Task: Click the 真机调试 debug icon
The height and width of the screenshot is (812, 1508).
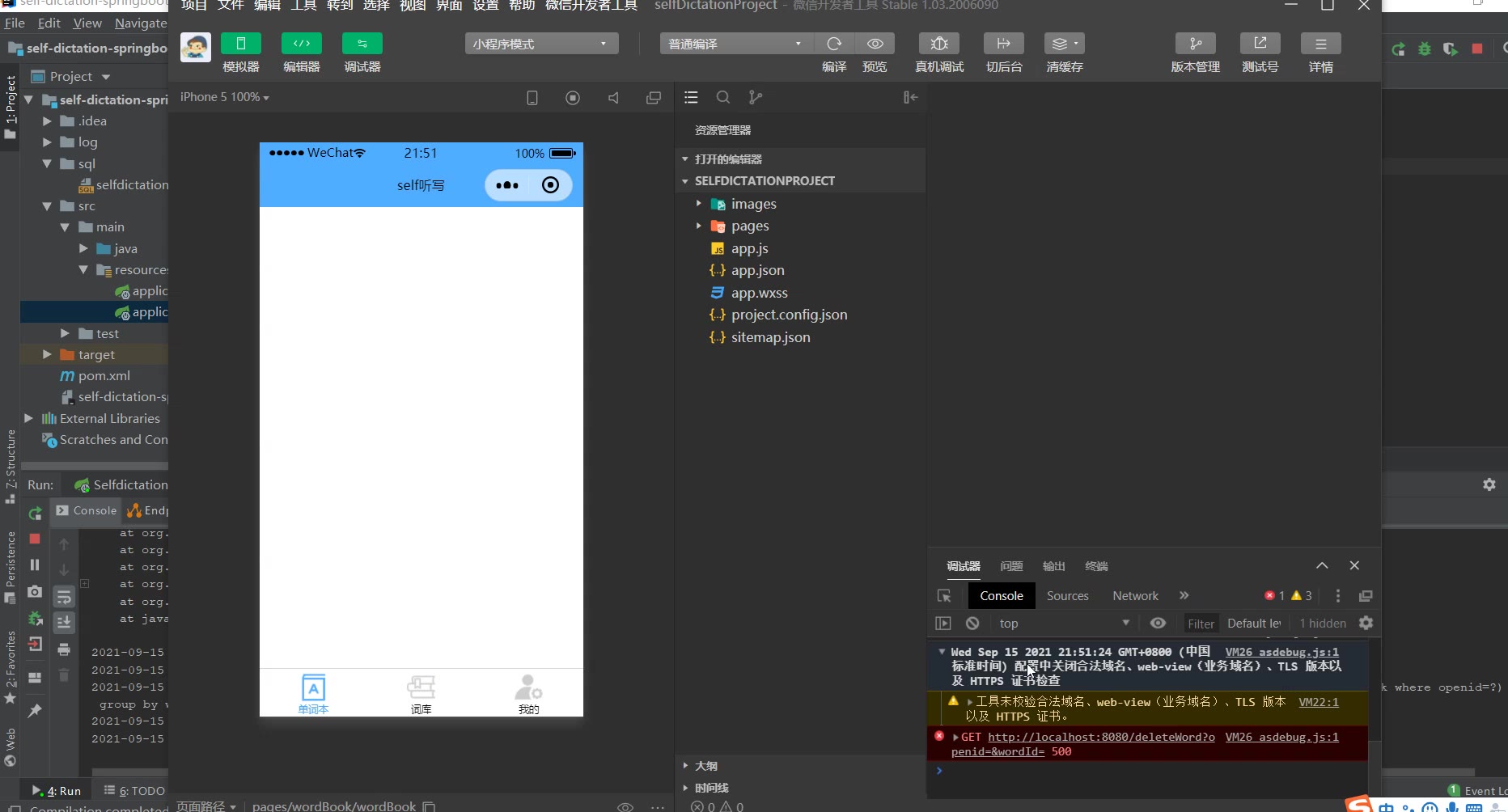Action: pos(938,44)
